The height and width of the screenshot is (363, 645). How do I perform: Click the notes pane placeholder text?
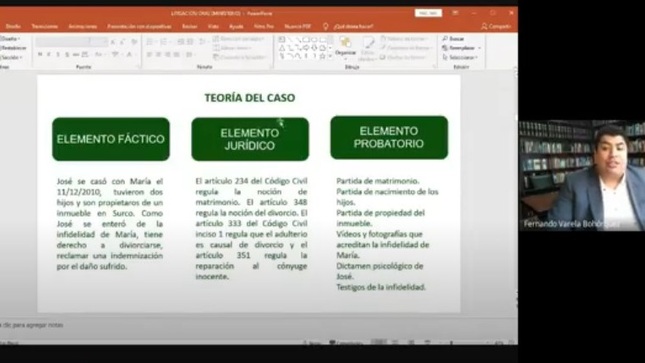tap(32, 325)
